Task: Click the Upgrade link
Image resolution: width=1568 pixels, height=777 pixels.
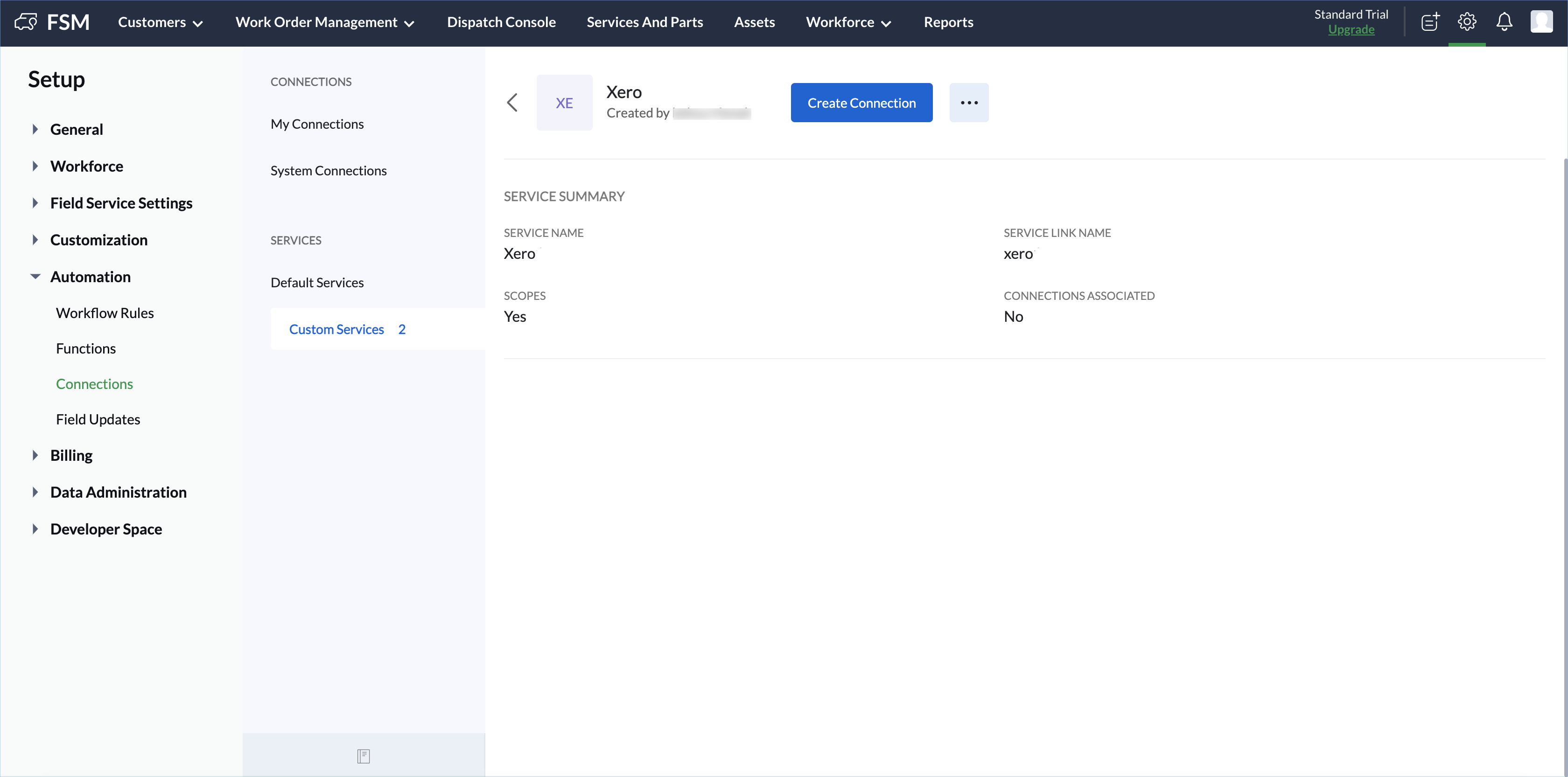Action: 1351,29
